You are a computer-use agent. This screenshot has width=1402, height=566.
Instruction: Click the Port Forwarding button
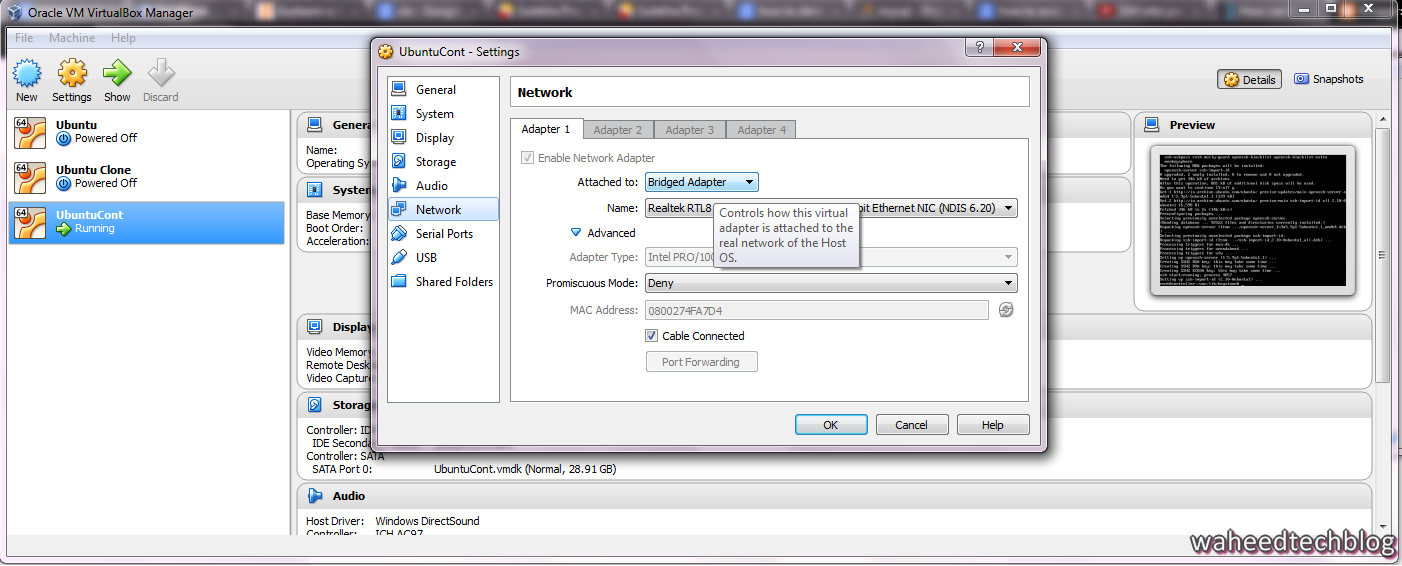click(701, 362)
